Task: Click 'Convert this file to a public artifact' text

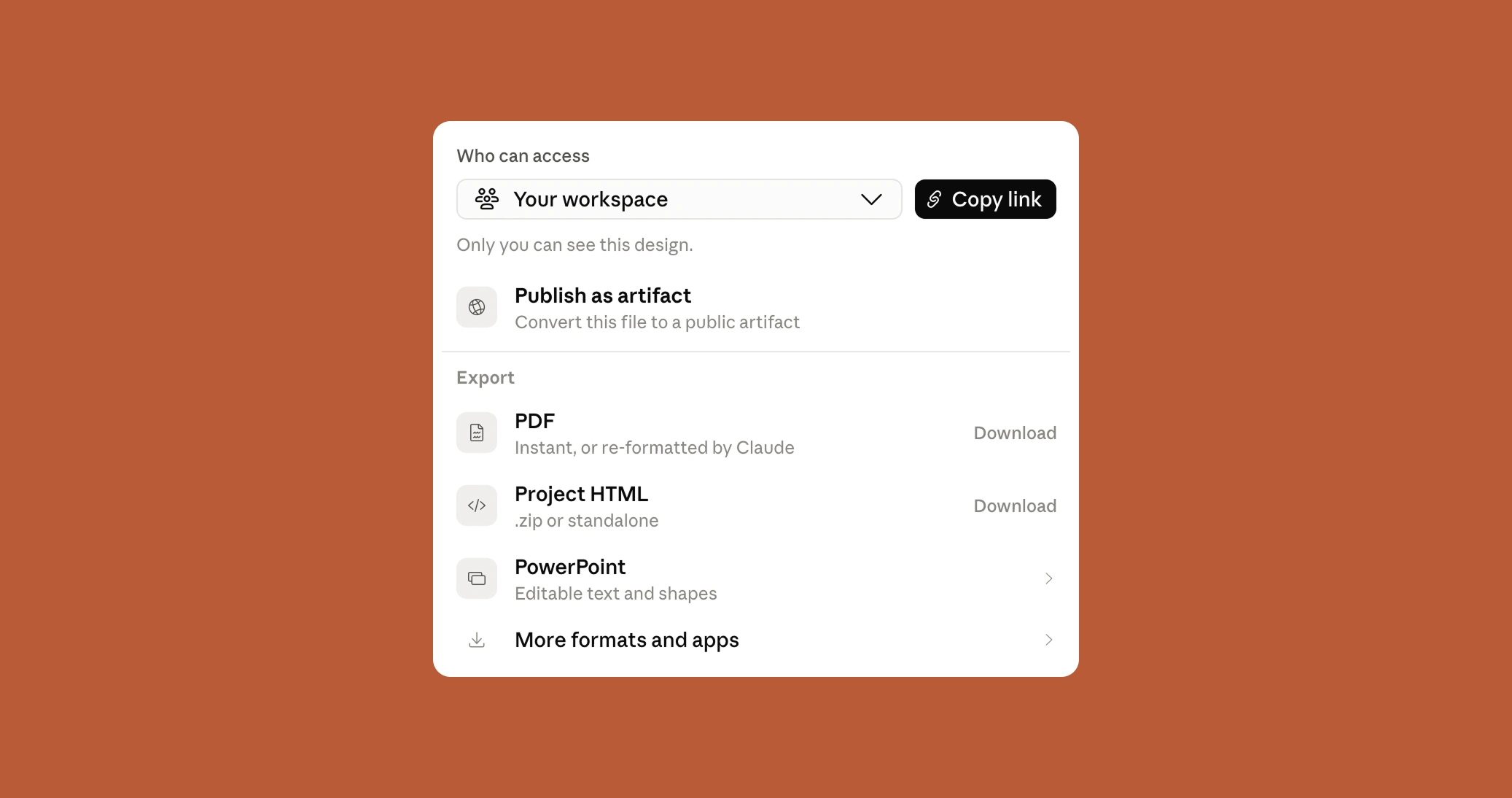Action: (657, 322)
